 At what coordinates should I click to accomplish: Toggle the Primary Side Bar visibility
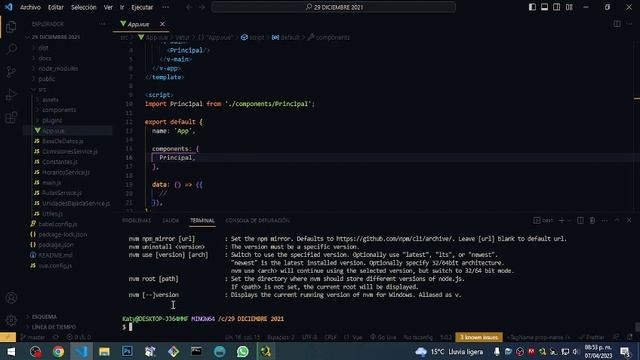[532, 7]
